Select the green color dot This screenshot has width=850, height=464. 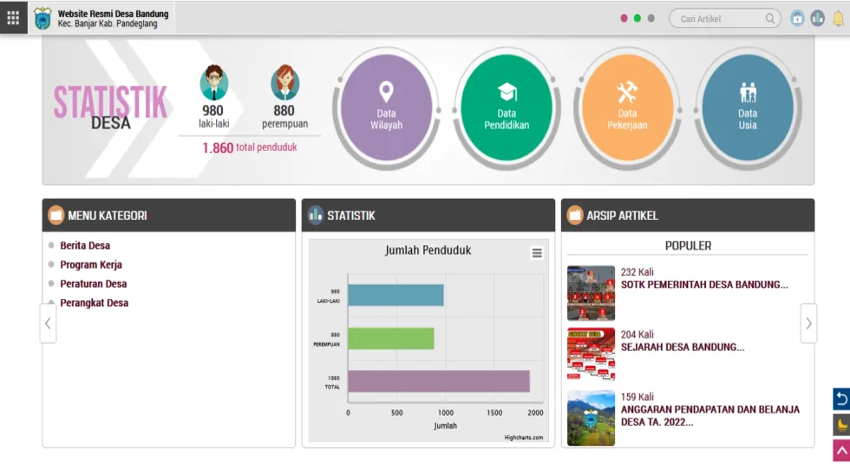[638, 18]
